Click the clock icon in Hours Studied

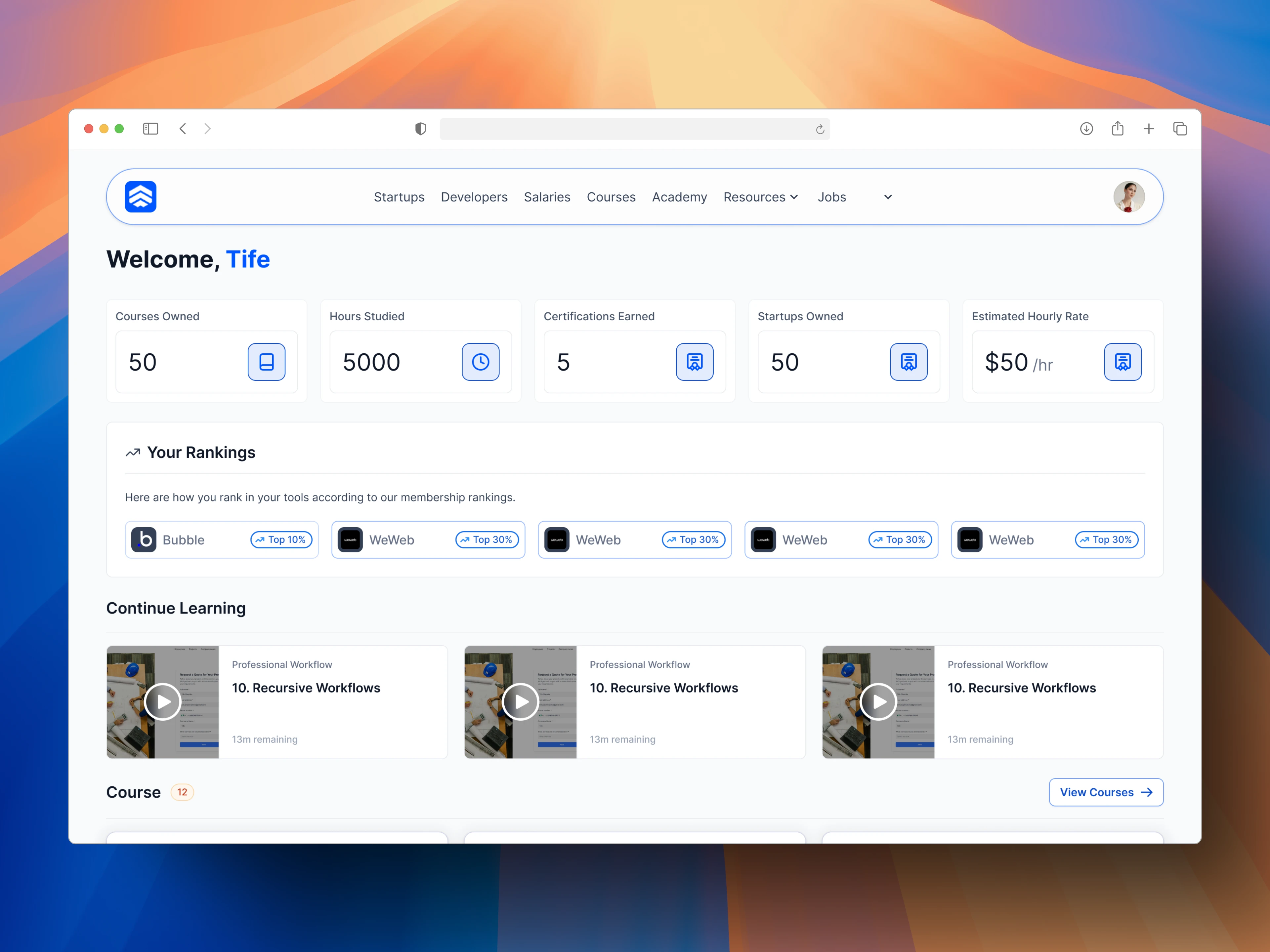481,362
